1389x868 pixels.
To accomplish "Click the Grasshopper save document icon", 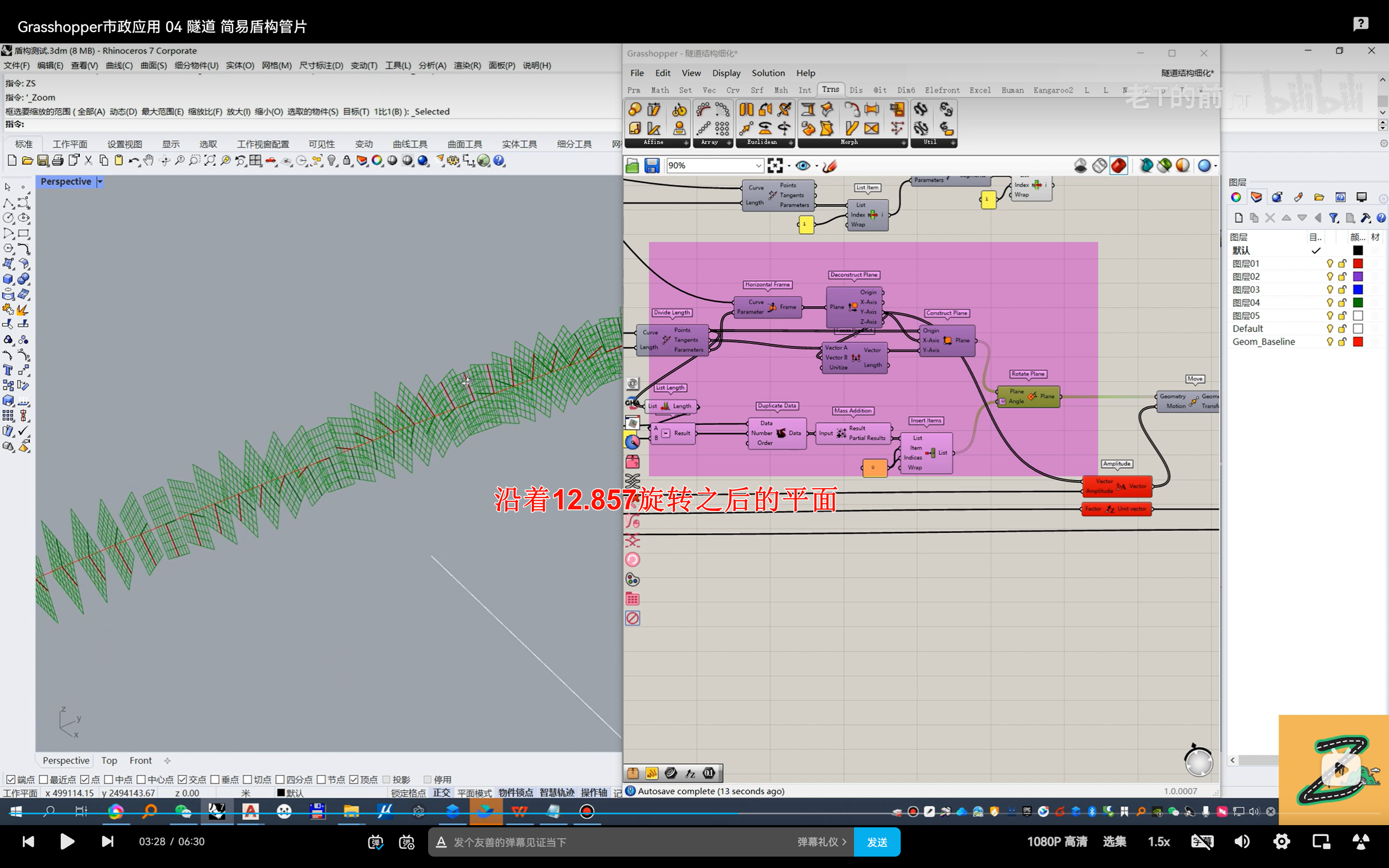I will pos(652,166).
